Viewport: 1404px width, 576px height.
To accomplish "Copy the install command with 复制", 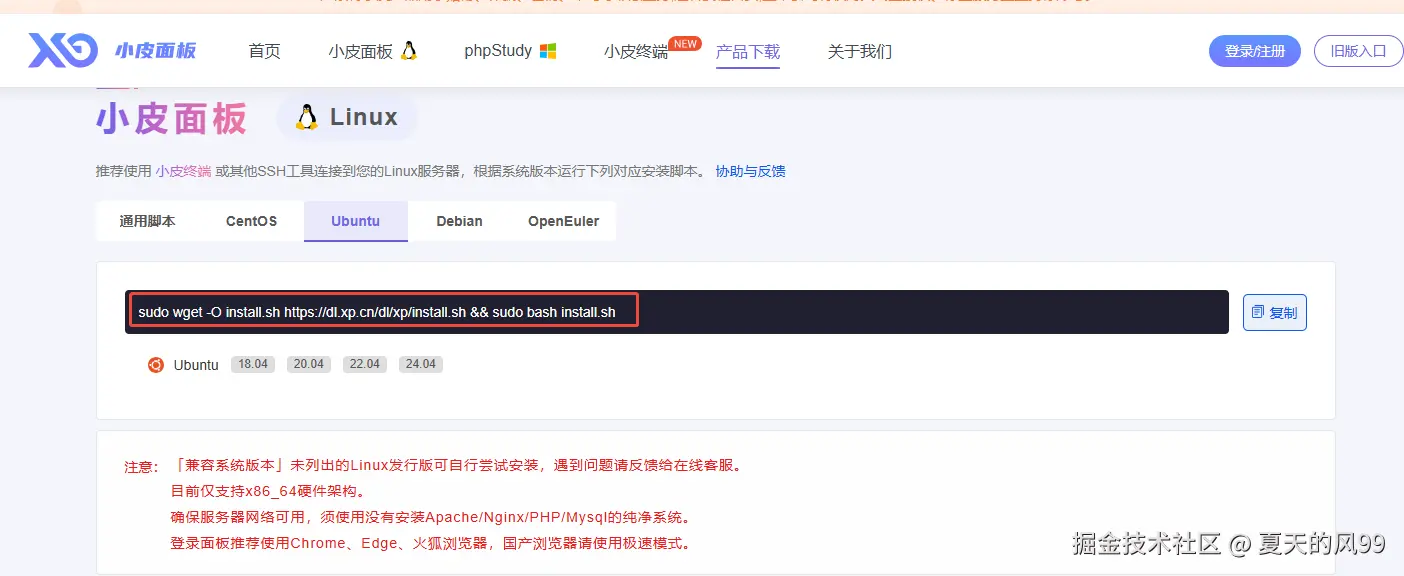I will click(x=1275, y=313).
